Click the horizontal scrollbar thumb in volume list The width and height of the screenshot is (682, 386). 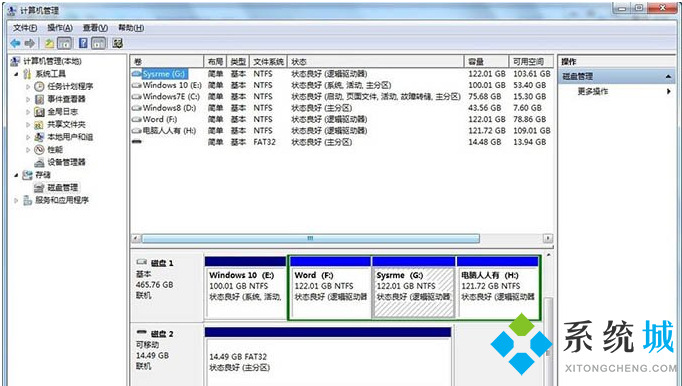click(311, 238)
